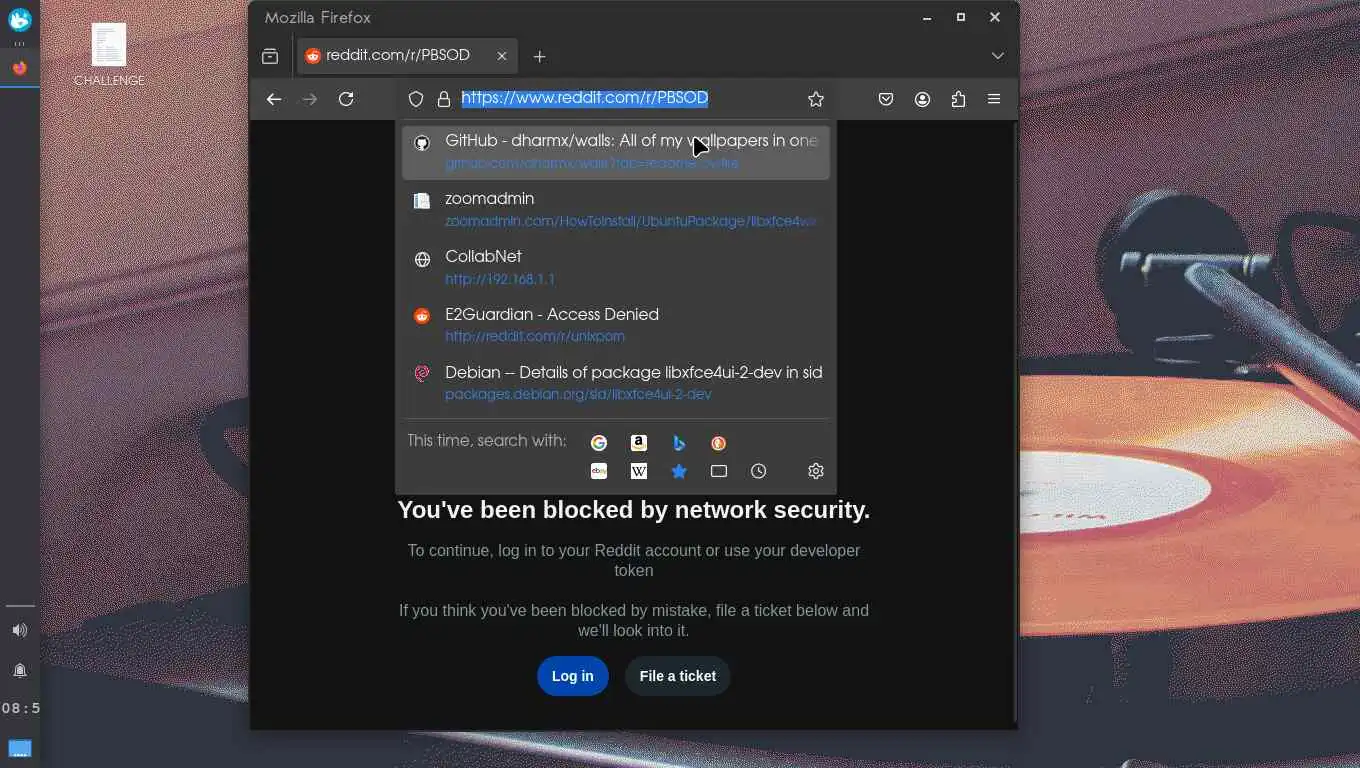Open a new tab with plus
Screen dimensions: 1360x768
(540, 56)
